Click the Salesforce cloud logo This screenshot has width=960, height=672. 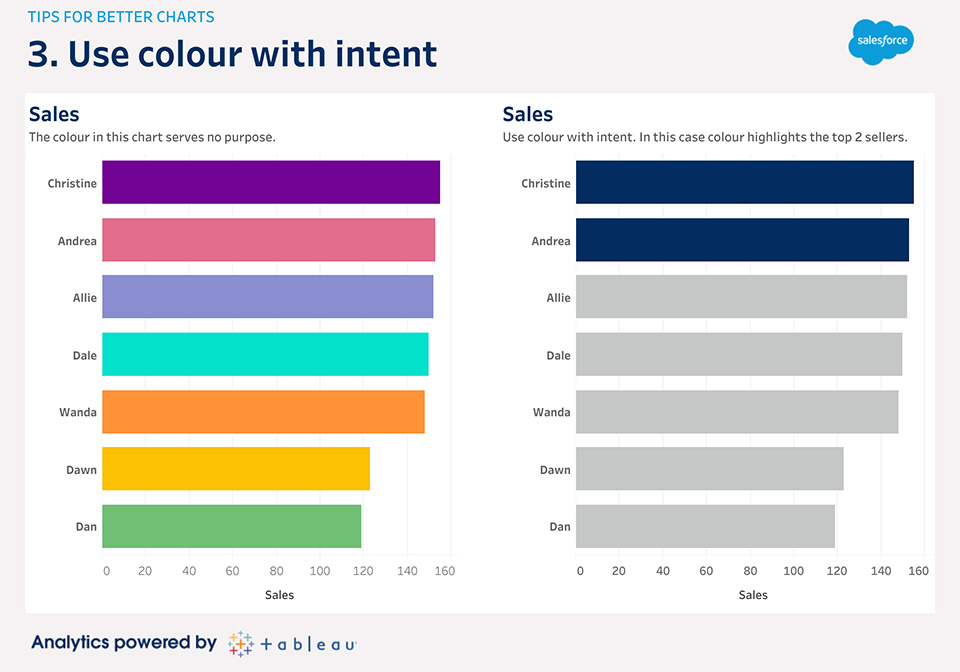(881, 42)
